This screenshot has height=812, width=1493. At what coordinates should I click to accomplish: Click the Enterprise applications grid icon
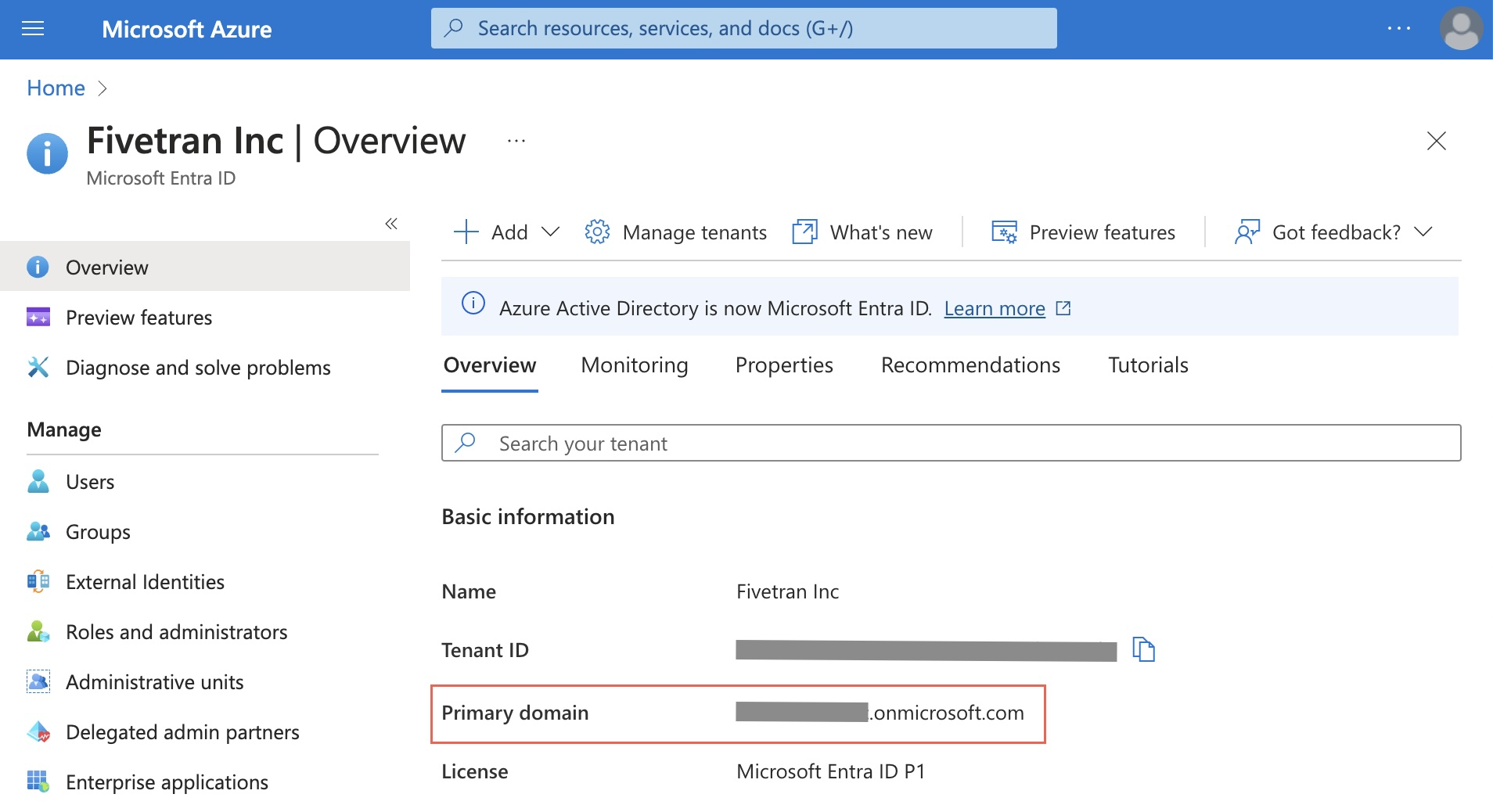(x=38, y=781)
